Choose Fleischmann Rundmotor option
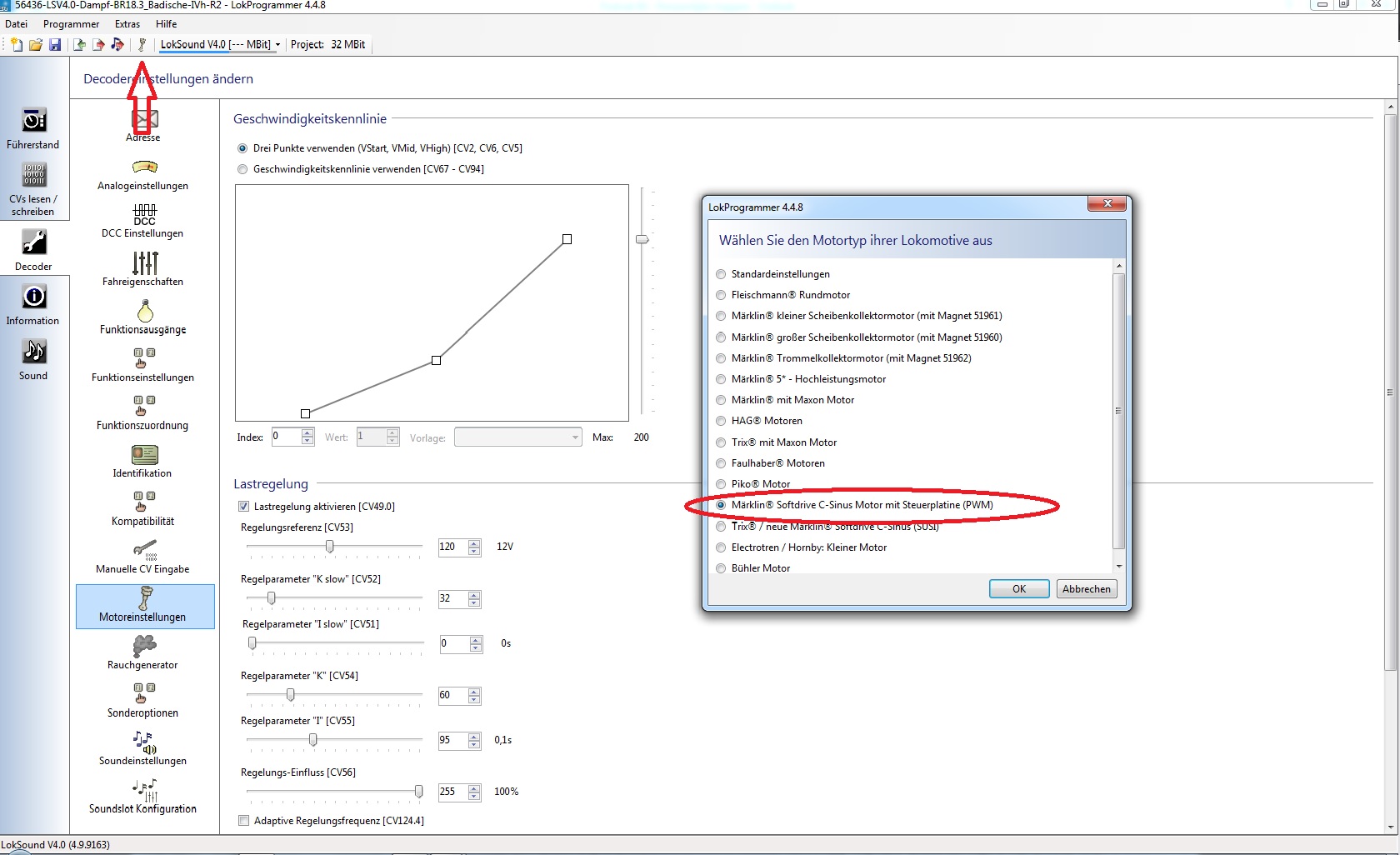 point(721,295)
